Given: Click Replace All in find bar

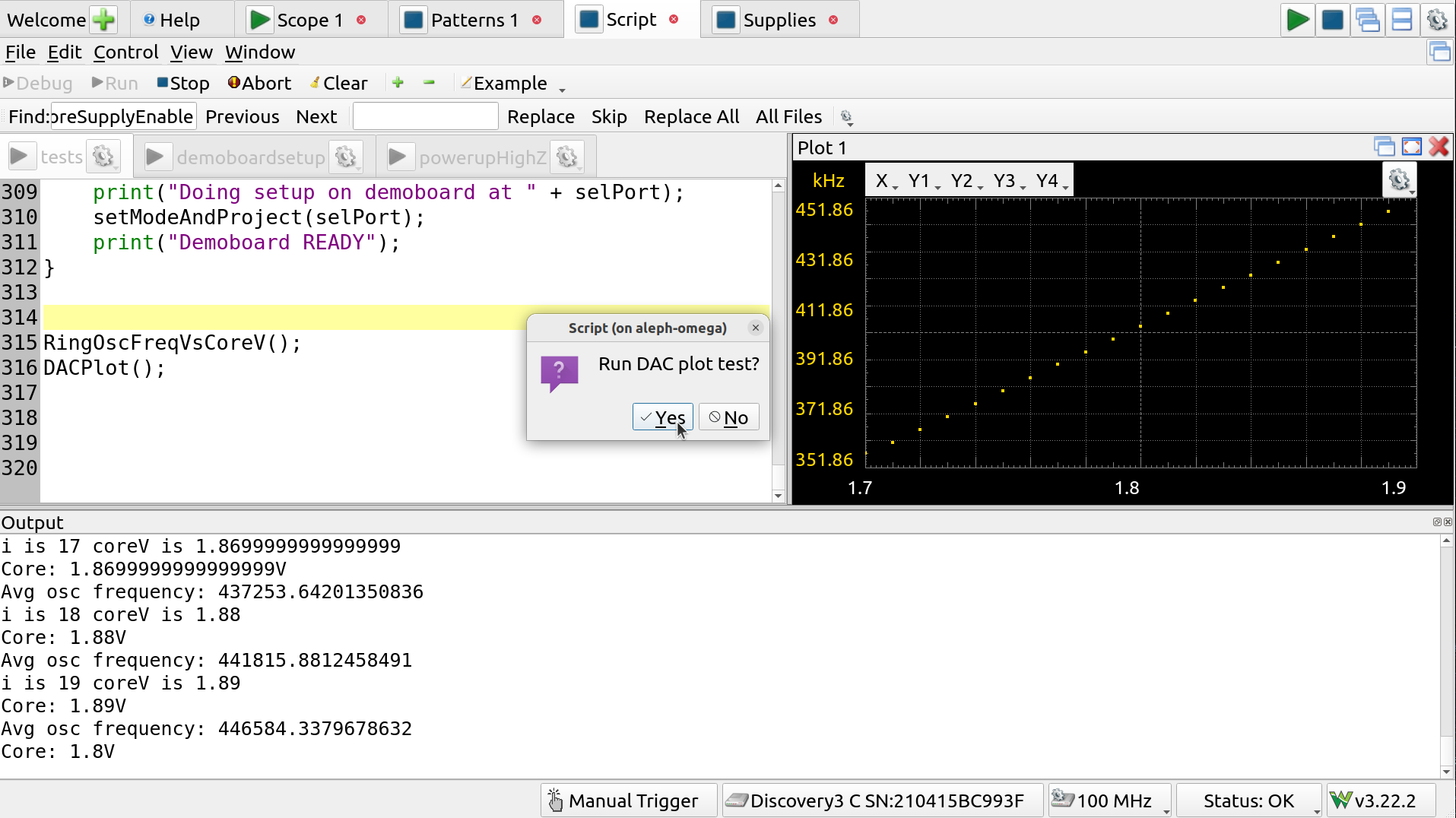Looking at the screenshot, I should (x=691, y=117).
